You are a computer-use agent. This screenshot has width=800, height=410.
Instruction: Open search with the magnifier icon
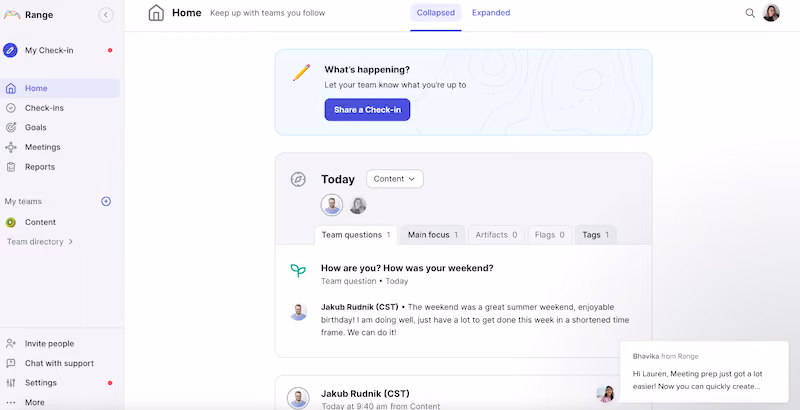click(x=749, y=13)
